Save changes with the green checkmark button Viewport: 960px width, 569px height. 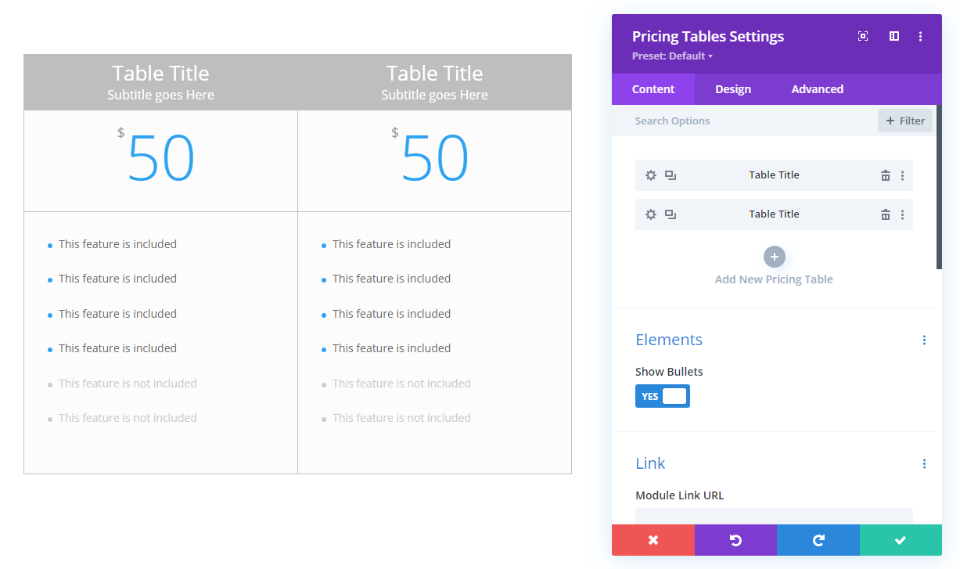900,540
